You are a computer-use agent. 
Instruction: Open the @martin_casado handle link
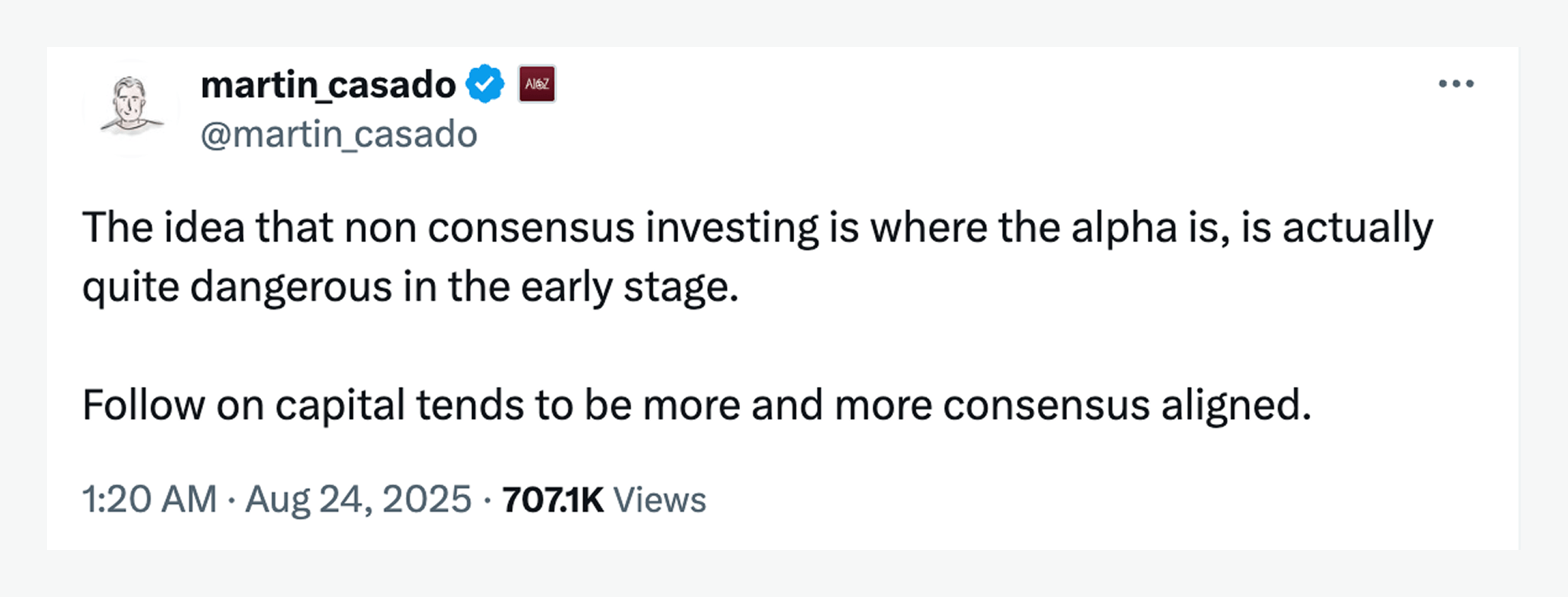pyautogui.click(x=339, y=135)
